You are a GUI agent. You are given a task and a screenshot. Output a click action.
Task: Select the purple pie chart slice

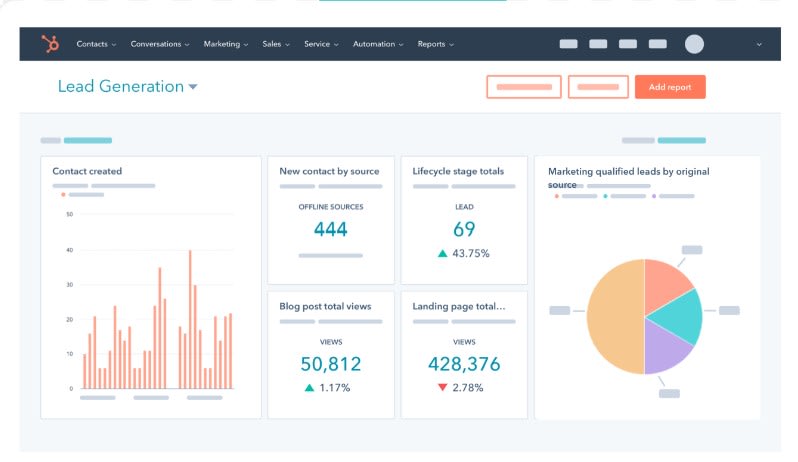[664, 349]
